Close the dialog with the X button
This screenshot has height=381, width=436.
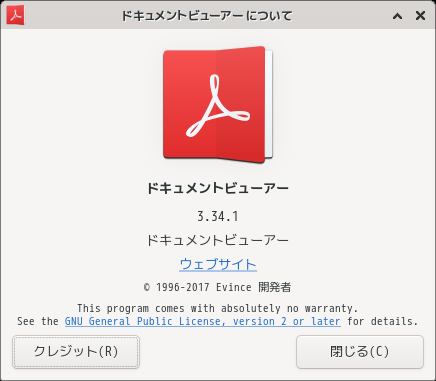tap(420, 15)
